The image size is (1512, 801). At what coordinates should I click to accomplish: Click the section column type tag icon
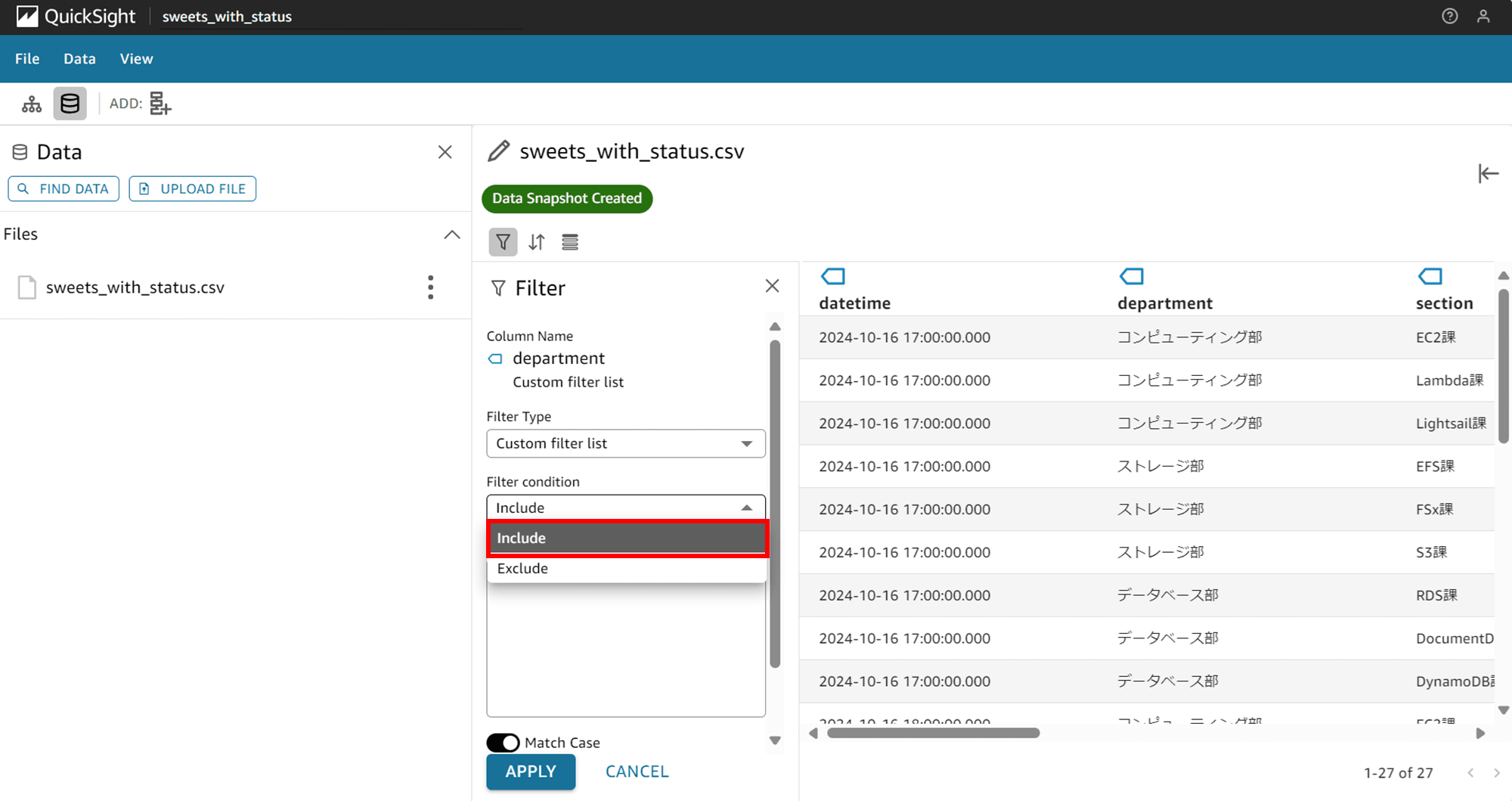[1430, 276]
